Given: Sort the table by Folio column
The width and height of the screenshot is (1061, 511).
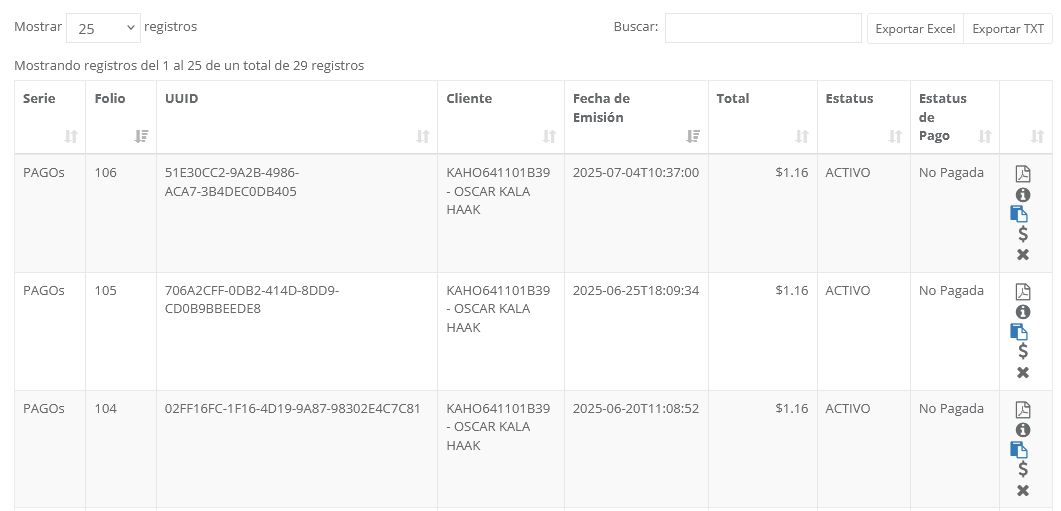Looking at the screenshot, I should 121,117.
